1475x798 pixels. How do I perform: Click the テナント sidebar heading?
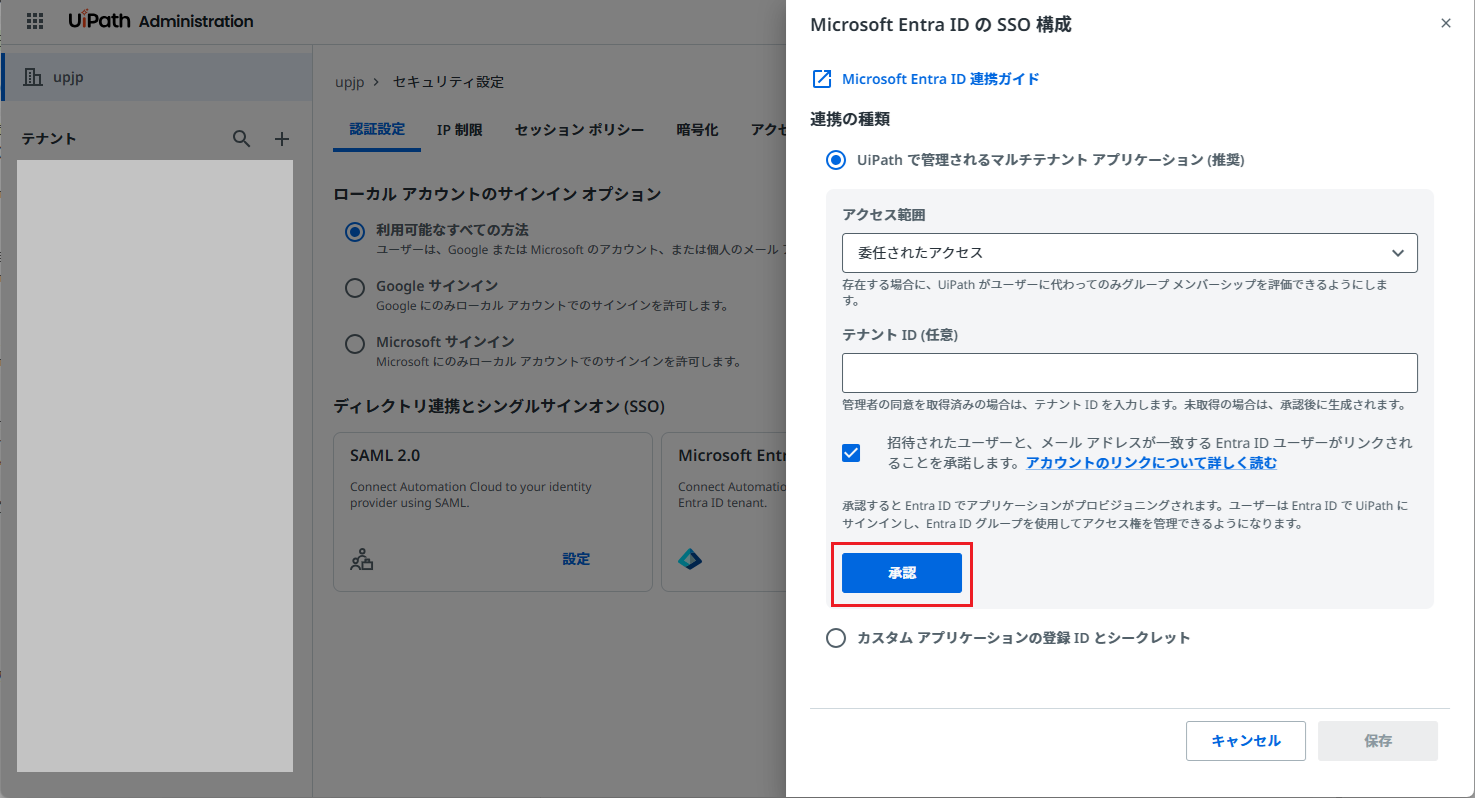[49, 139]
